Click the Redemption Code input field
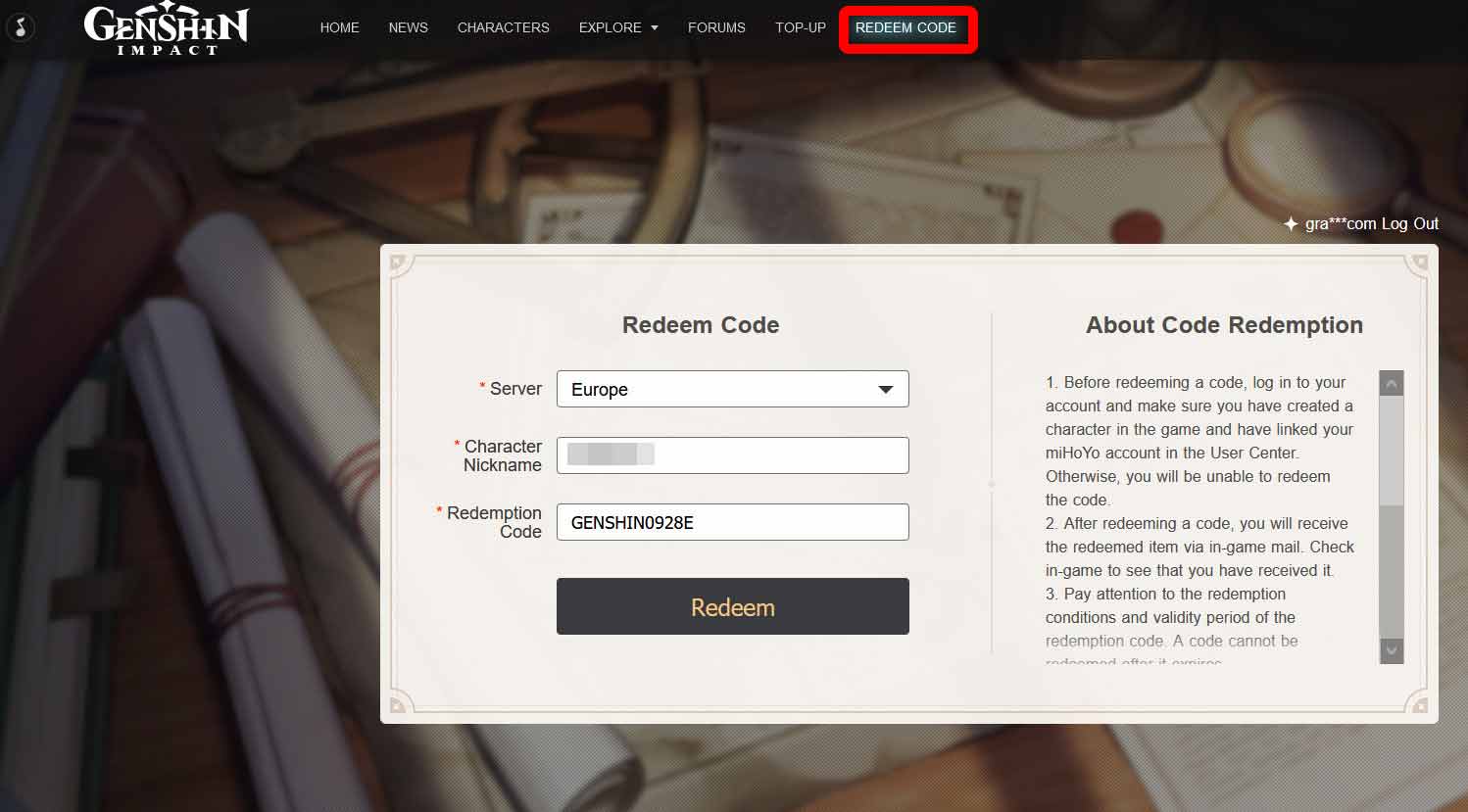 pyautogui.click(x=733, y=522)
